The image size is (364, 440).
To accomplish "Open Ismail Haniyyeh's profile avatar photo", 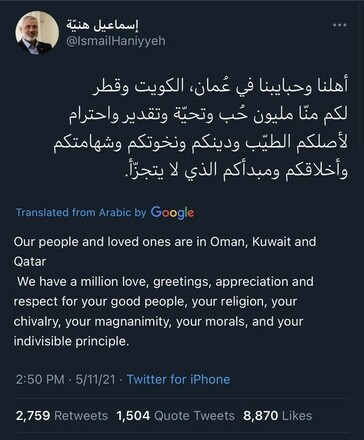I will 37,33.
